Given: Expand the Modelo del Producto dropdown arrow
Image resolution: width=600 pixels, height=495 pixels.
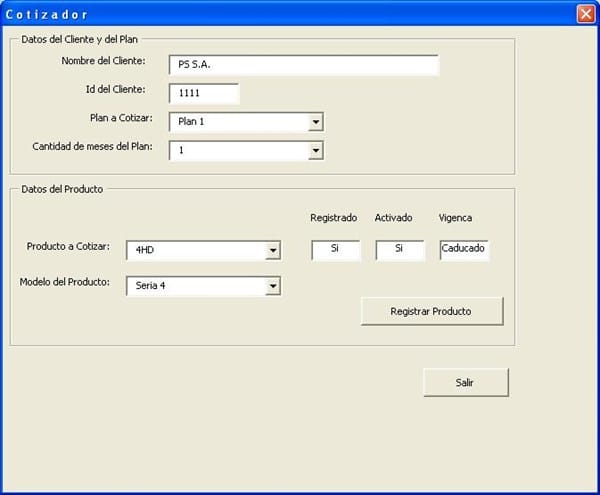Looking at the screenshot, I should 272,287.
